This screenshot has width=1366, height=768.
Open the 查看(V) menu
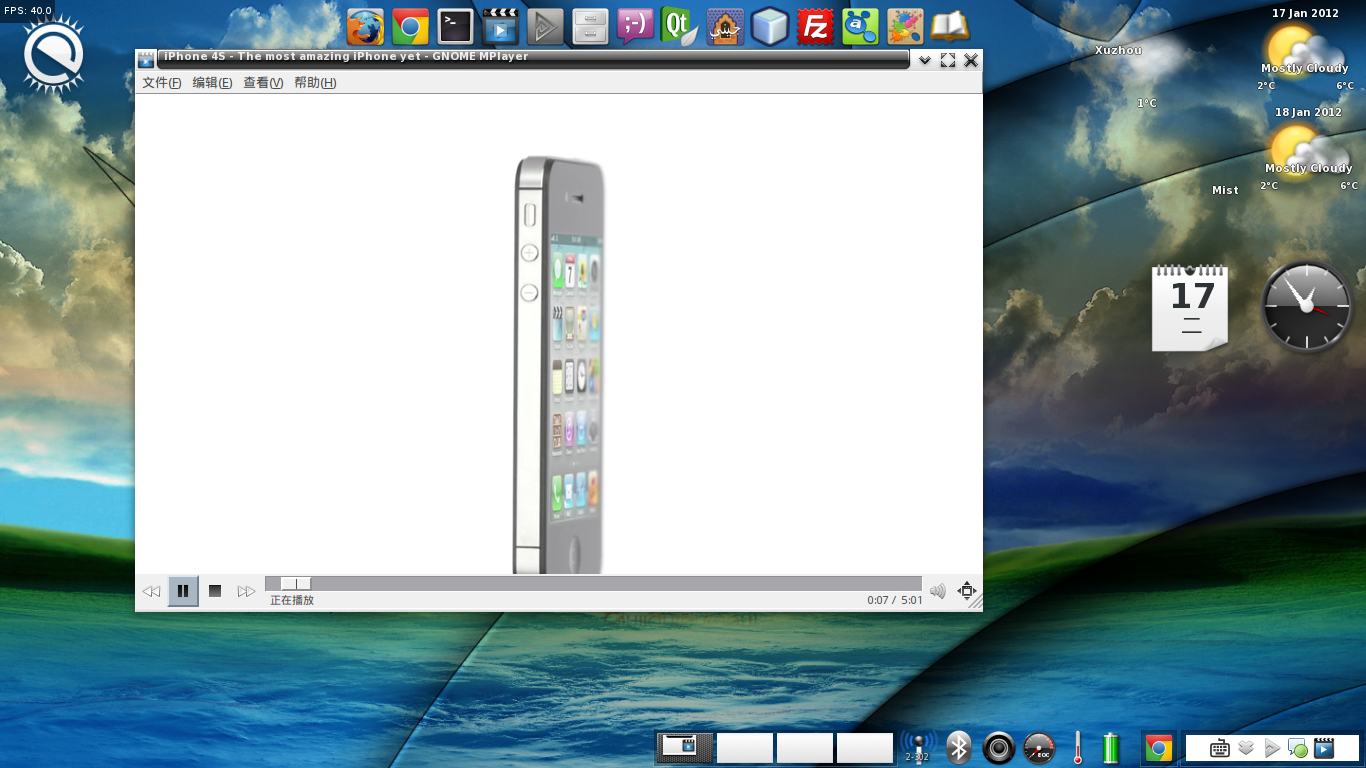click(x=263, y=83)
